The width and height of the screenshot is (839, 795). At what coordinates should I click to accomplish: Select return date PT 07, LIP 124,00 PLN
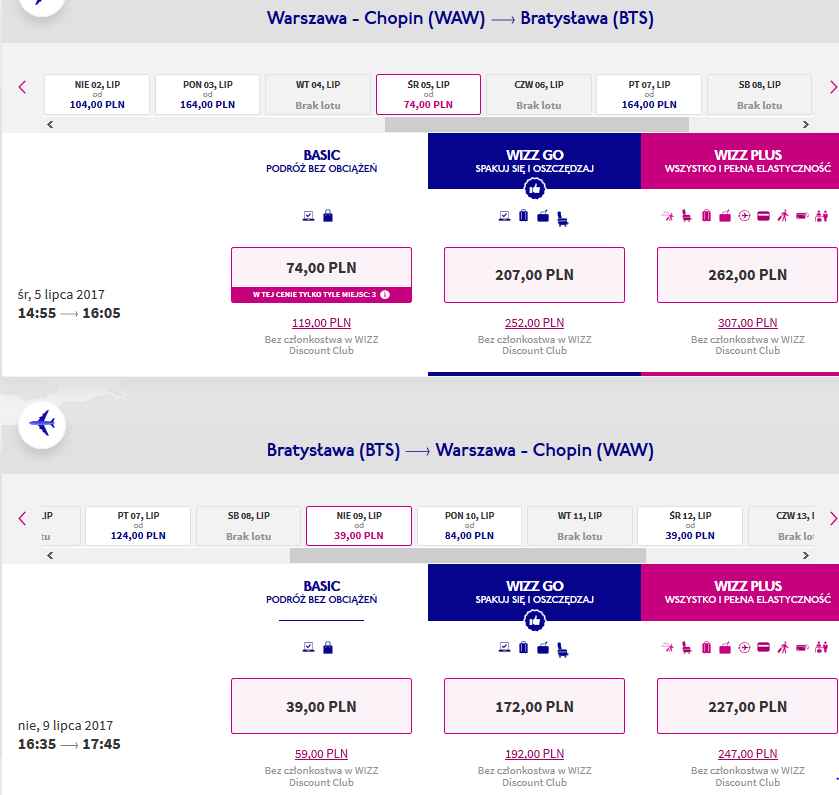pos(138,526)
